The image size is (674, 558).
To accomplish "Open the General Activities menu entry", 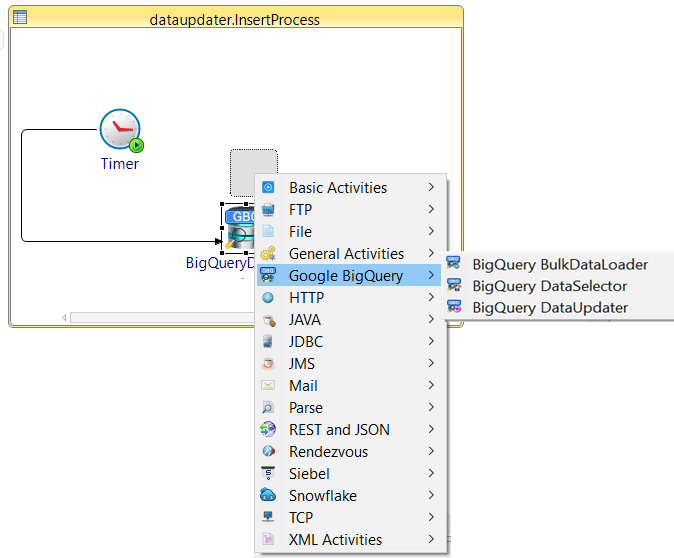I will click(346, 254).
